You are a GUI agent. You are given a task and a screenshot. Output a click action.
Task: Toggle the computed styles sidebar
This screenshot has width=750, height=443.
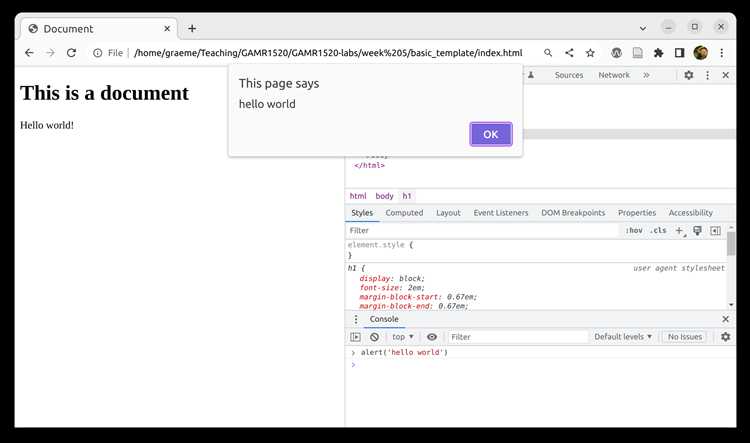point(716,231)
